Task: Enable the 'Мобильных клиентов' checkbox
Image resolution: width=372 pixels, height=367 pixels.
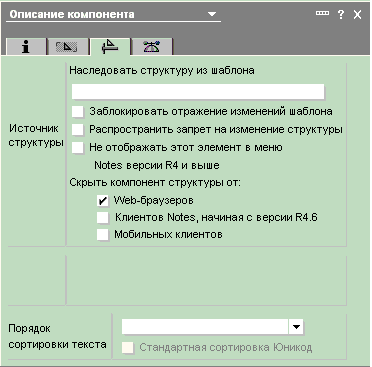Action: click(x=103, y=235)
